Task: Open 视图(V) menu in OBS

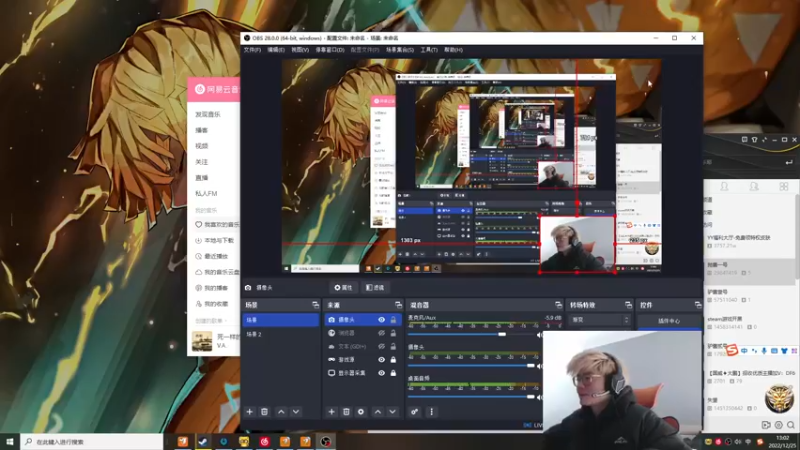Action: 300,50
